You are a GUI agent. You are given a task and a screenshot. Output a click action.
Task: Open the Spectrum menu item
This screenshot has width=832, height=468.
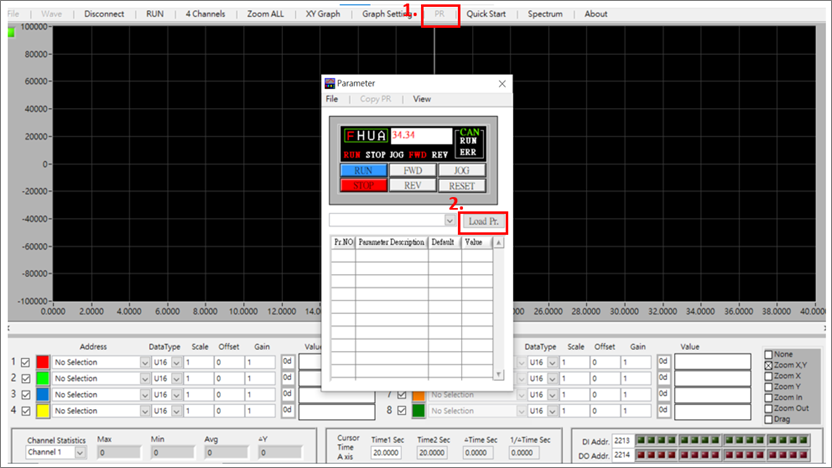(x=545, y=14)
